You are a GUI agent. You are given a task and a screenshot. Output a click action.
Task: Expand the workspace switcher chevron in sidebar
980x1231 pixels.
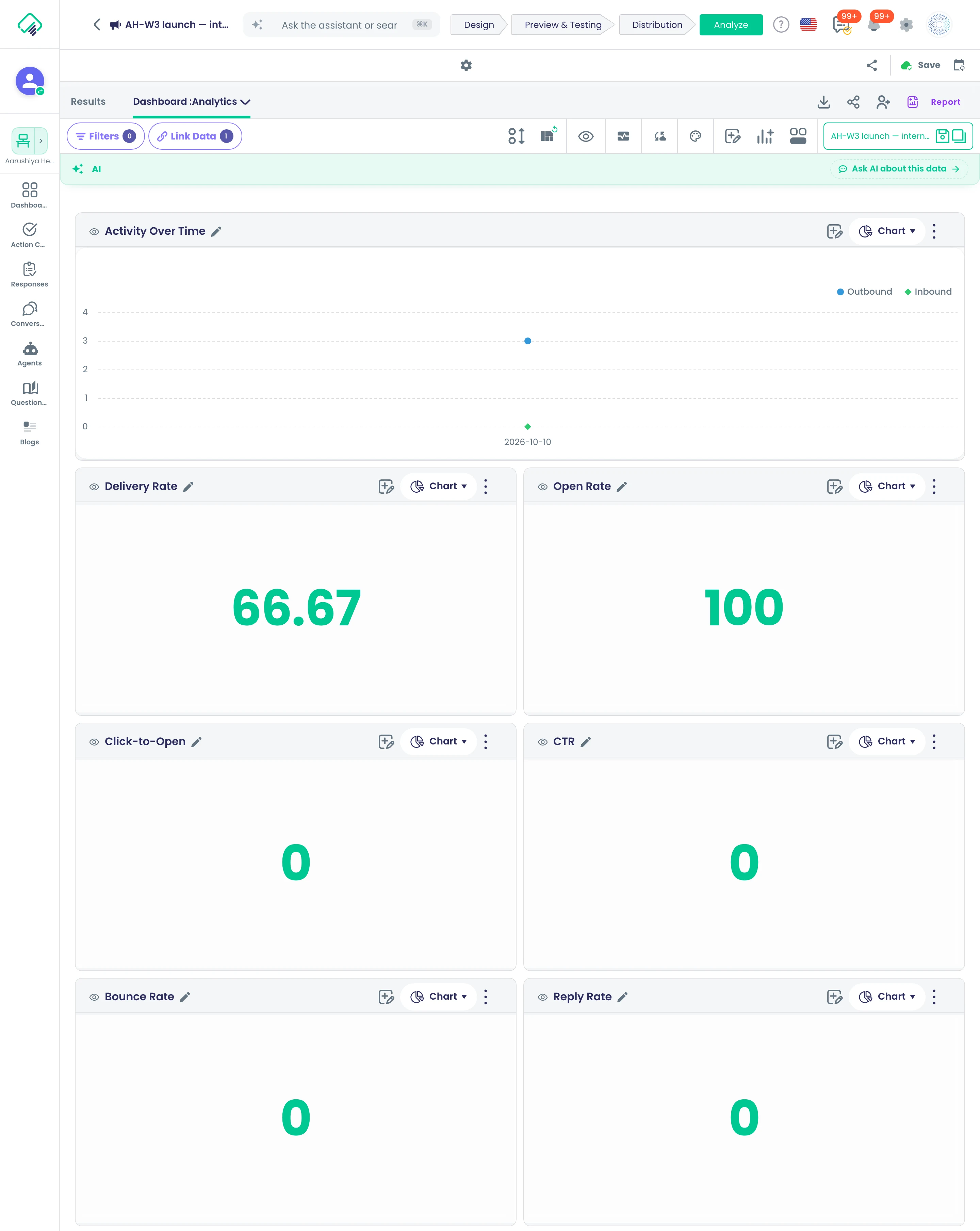(40, 141)
